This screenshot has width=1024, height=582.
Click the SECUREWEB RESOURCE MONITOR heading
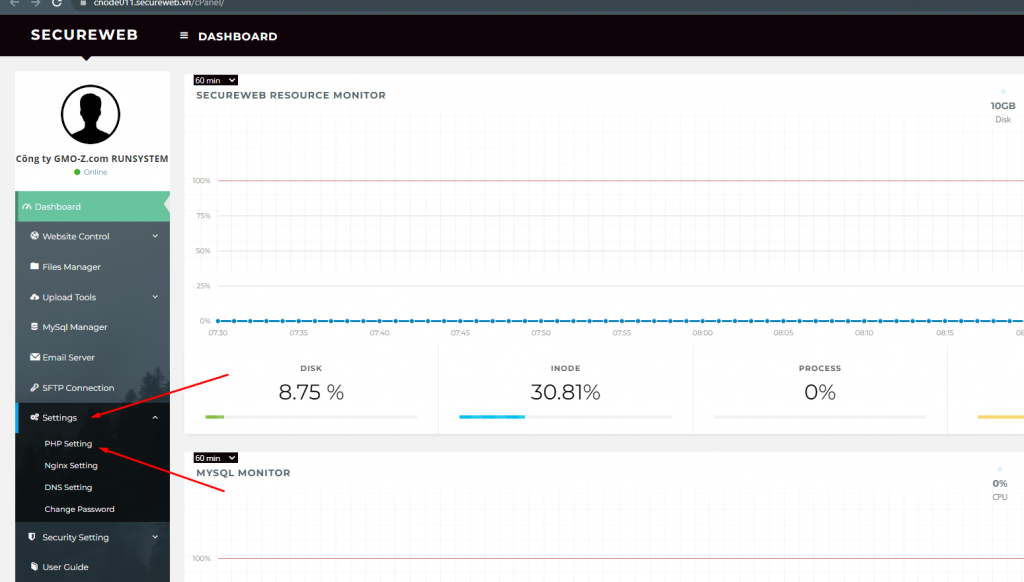click(x=291, y=95)
